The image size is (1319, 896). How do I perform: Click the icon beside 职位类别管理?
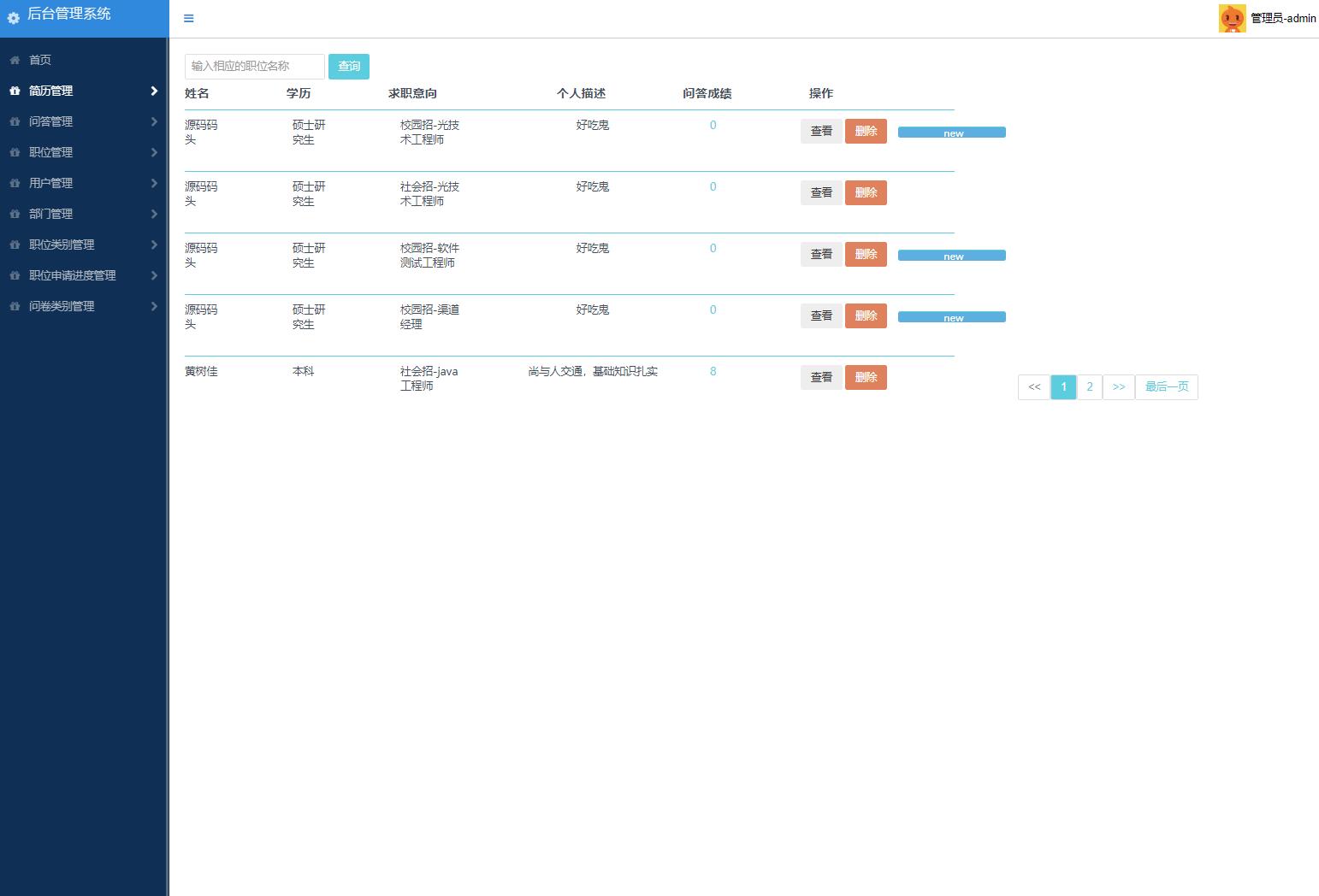(x=15, y=245)
